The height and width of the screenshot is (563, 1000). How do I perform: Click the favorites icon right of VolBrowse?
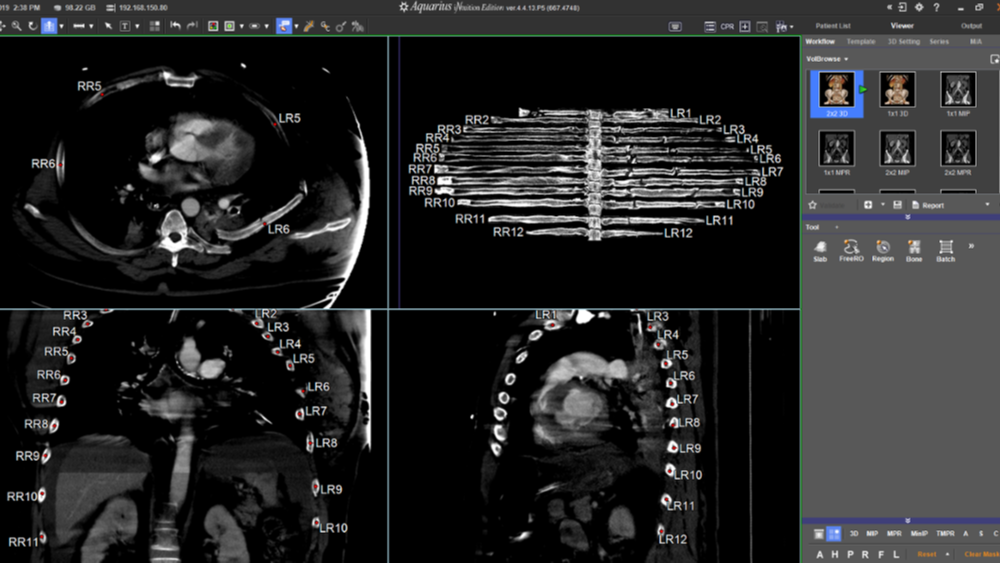(x=994, y=59)
